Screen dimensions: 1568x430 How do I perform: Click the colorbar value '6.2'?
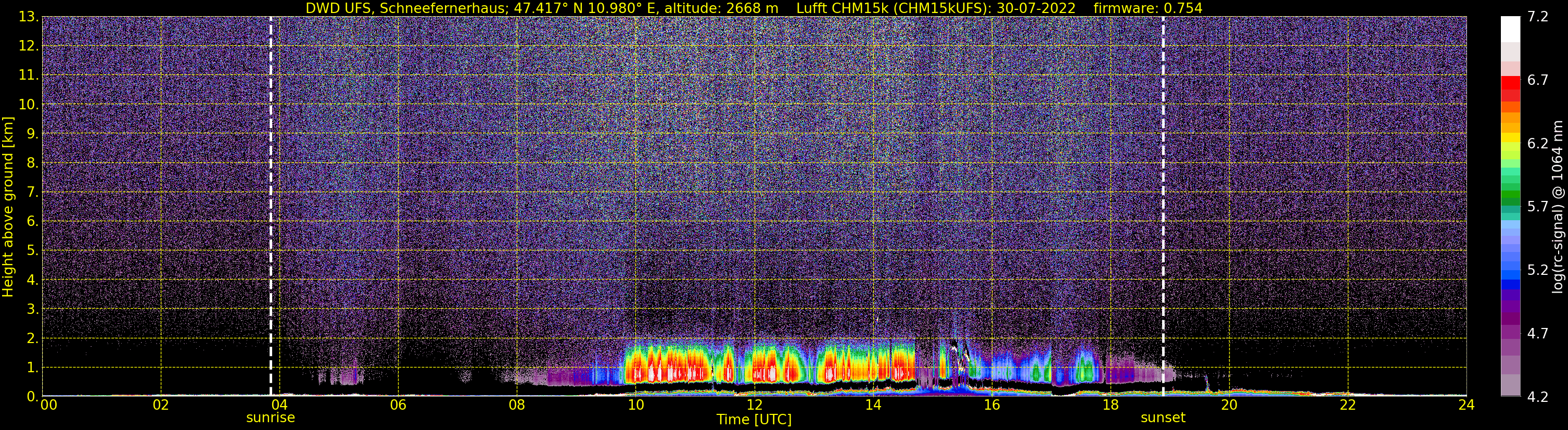tap(1538, 144)
